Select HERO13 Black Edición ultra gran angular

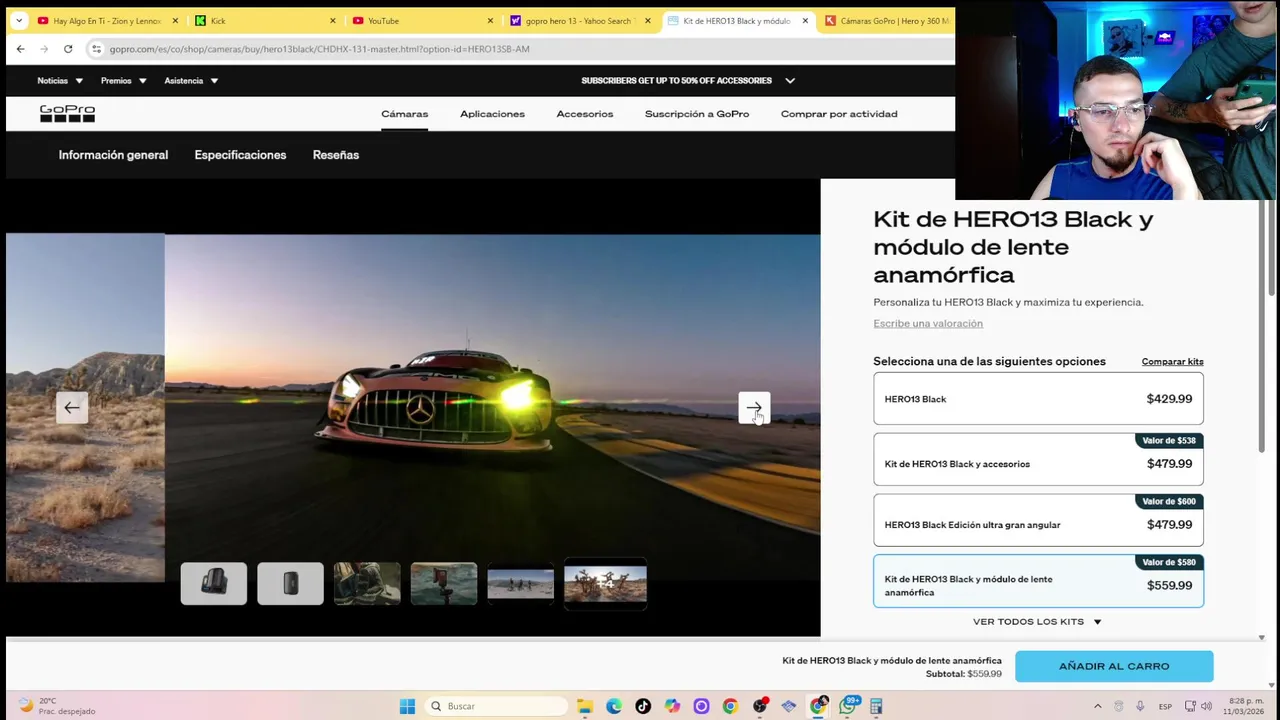[x=1038, y=520]
